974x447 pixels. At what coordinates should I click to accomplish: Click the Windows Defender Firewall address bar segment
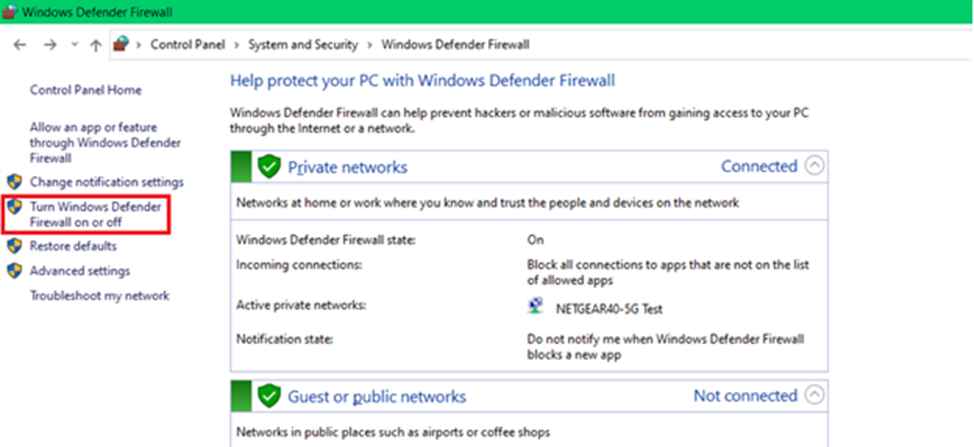coord(455,45)
